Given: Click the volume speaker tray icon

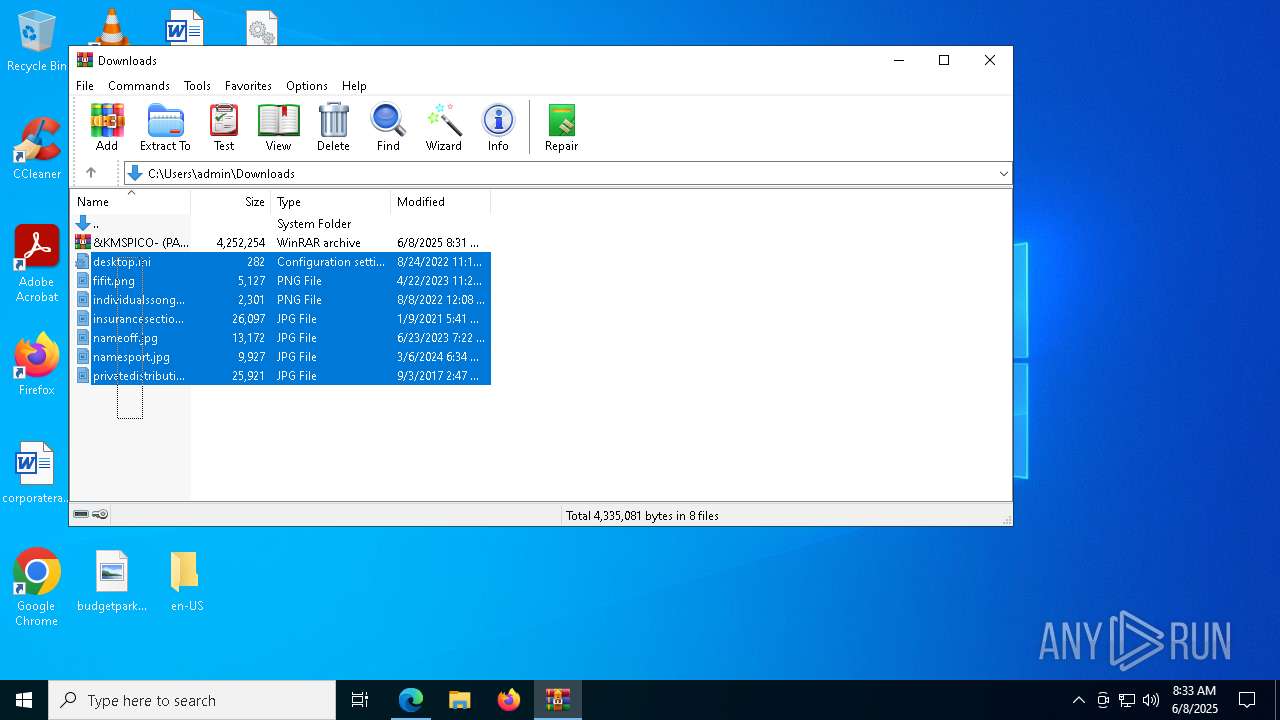Looking at the screenshot, I should pos(1151,700).
